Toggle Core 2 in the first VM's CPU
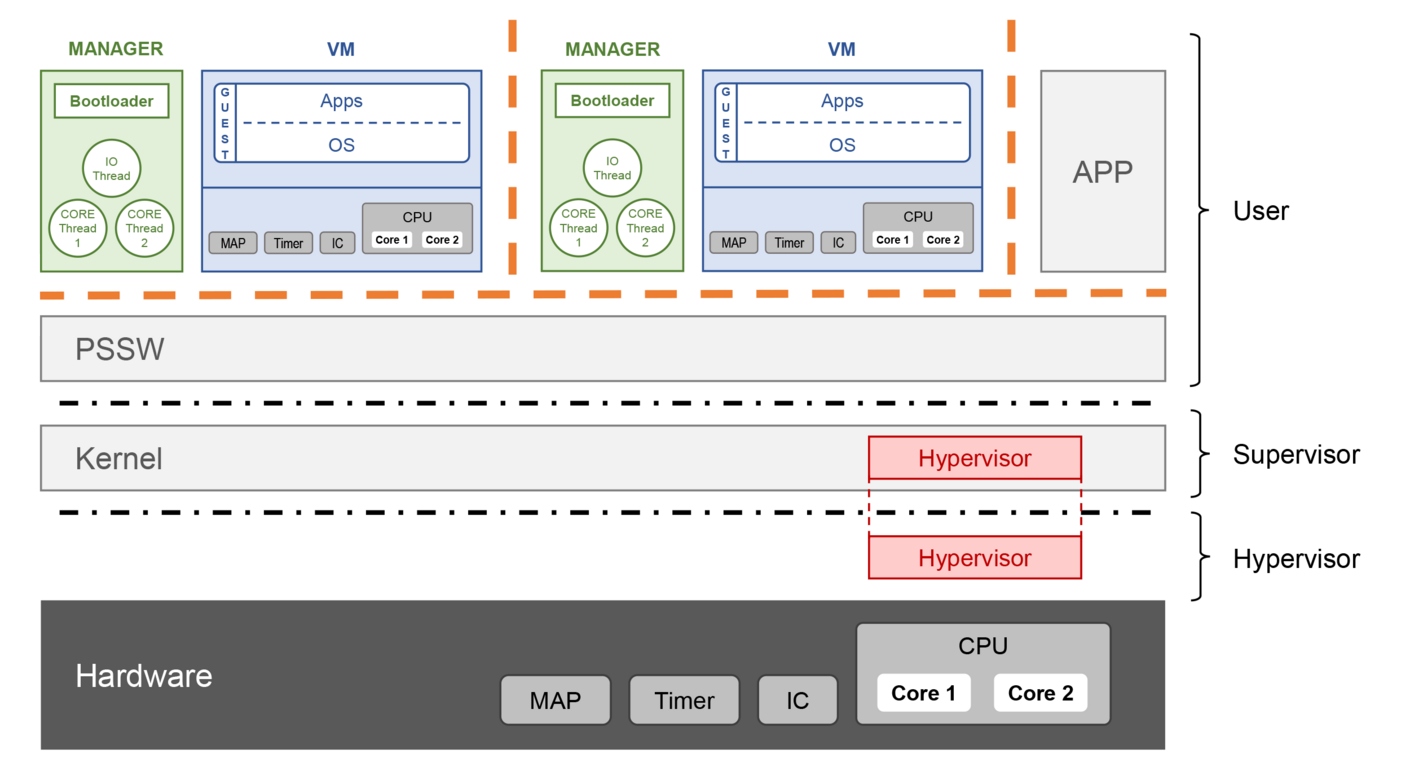Viewport: 1410px width, 771px height. (x=443, y=239)
